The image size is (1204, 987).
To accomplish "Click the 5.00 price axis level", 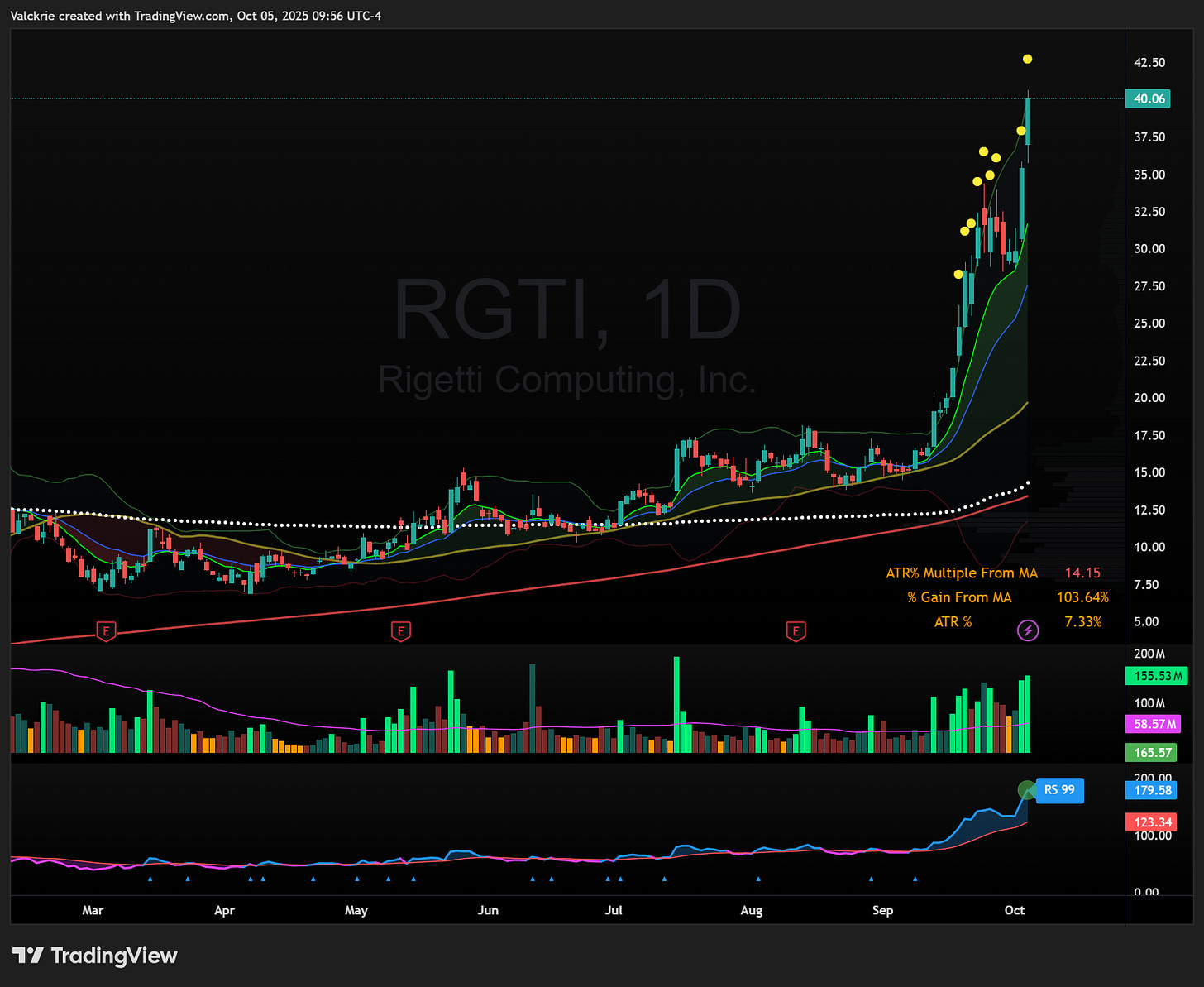I will point(1146,621).
